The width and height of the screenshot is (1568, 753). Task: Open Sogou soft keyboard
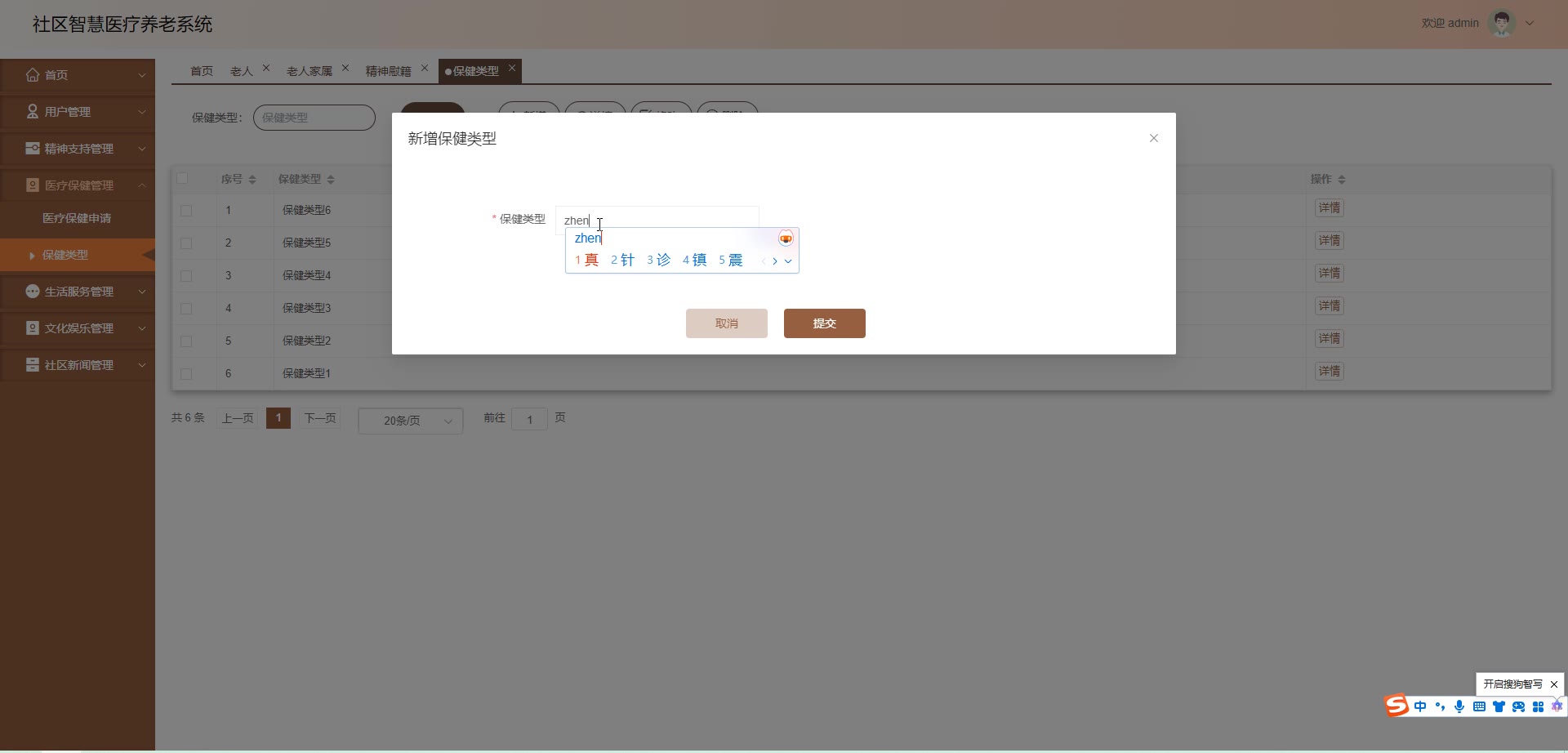1479,706
